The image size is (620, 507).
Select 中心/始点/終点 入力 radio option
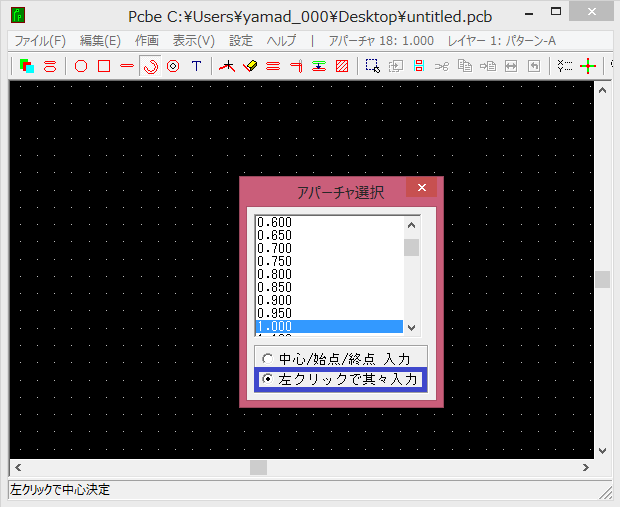[266, 358]
